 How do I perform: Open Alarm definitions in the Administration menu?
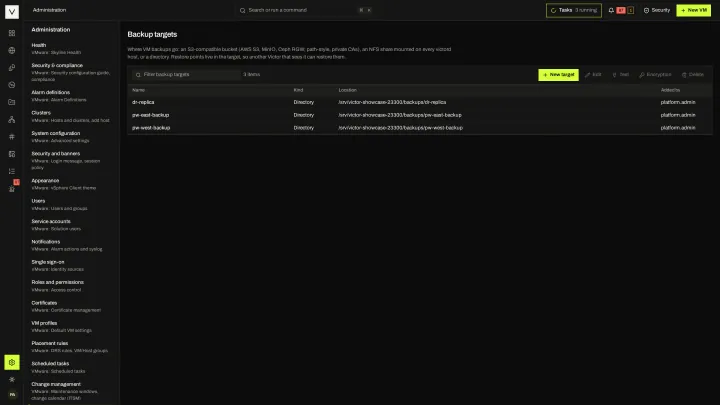pyautogui.click(x=71, y=96)
